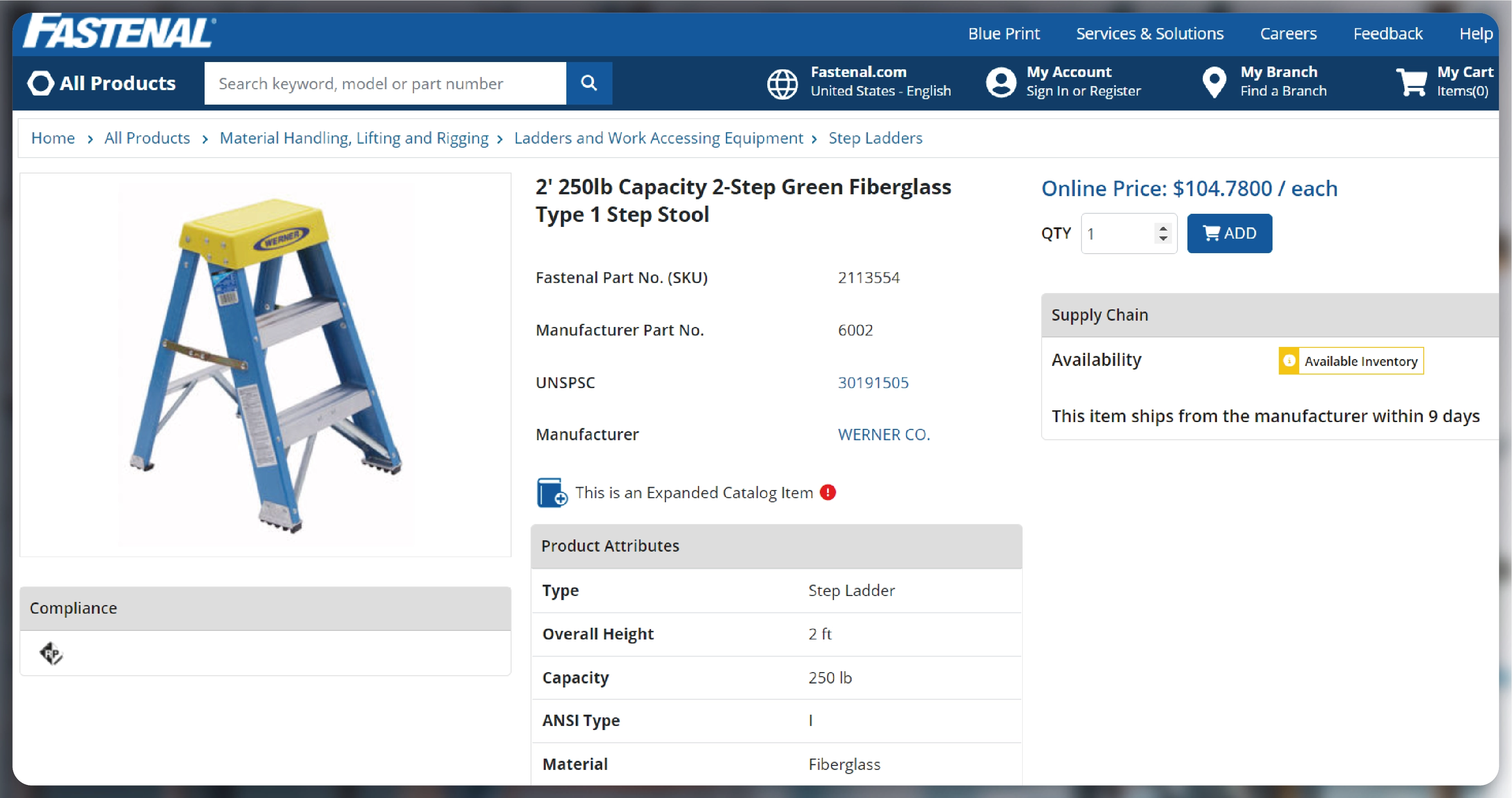Click the step stool product image
1512x798 pixels.
pyautogui.click(x=265, y=365)
